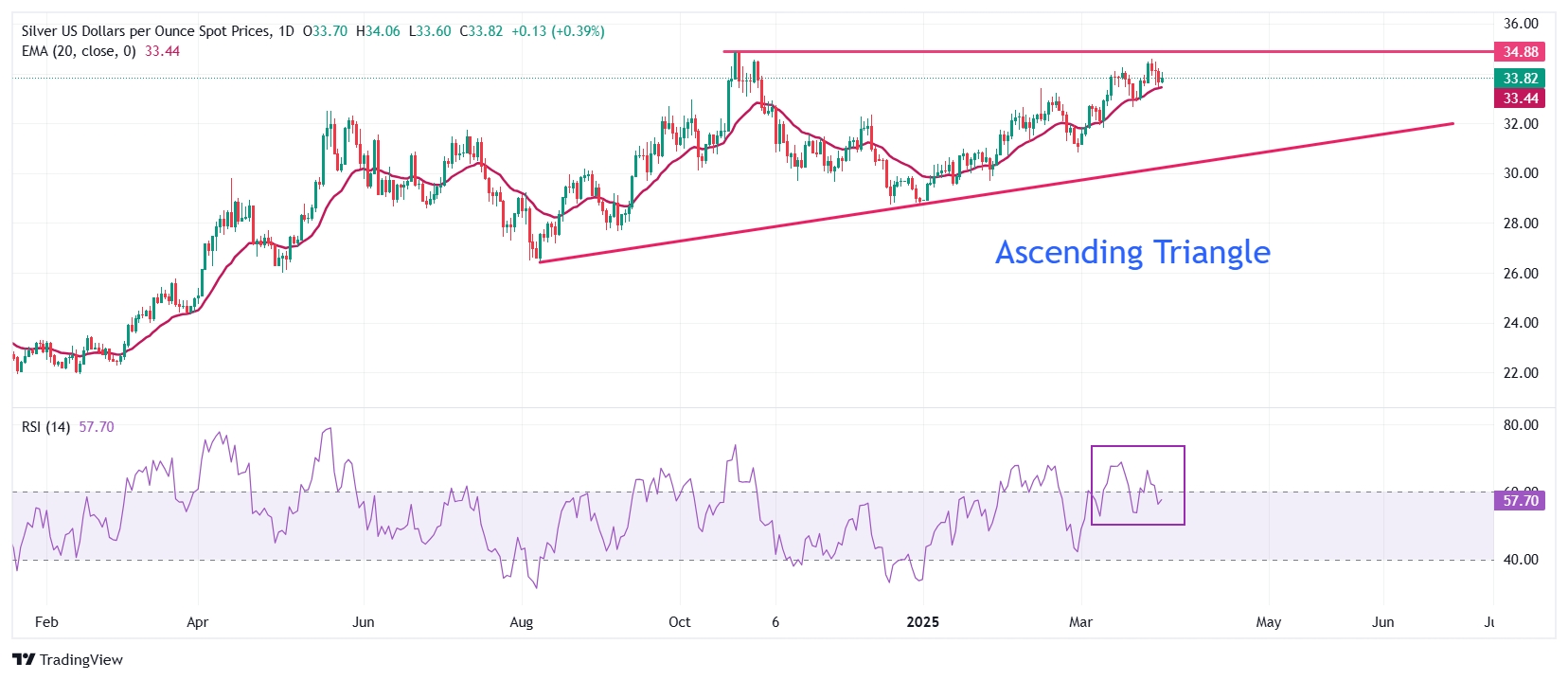
Task: Open the EMA (20, close, 0) indicator legend
Action: pyautogui.click(x=79, y=51)
